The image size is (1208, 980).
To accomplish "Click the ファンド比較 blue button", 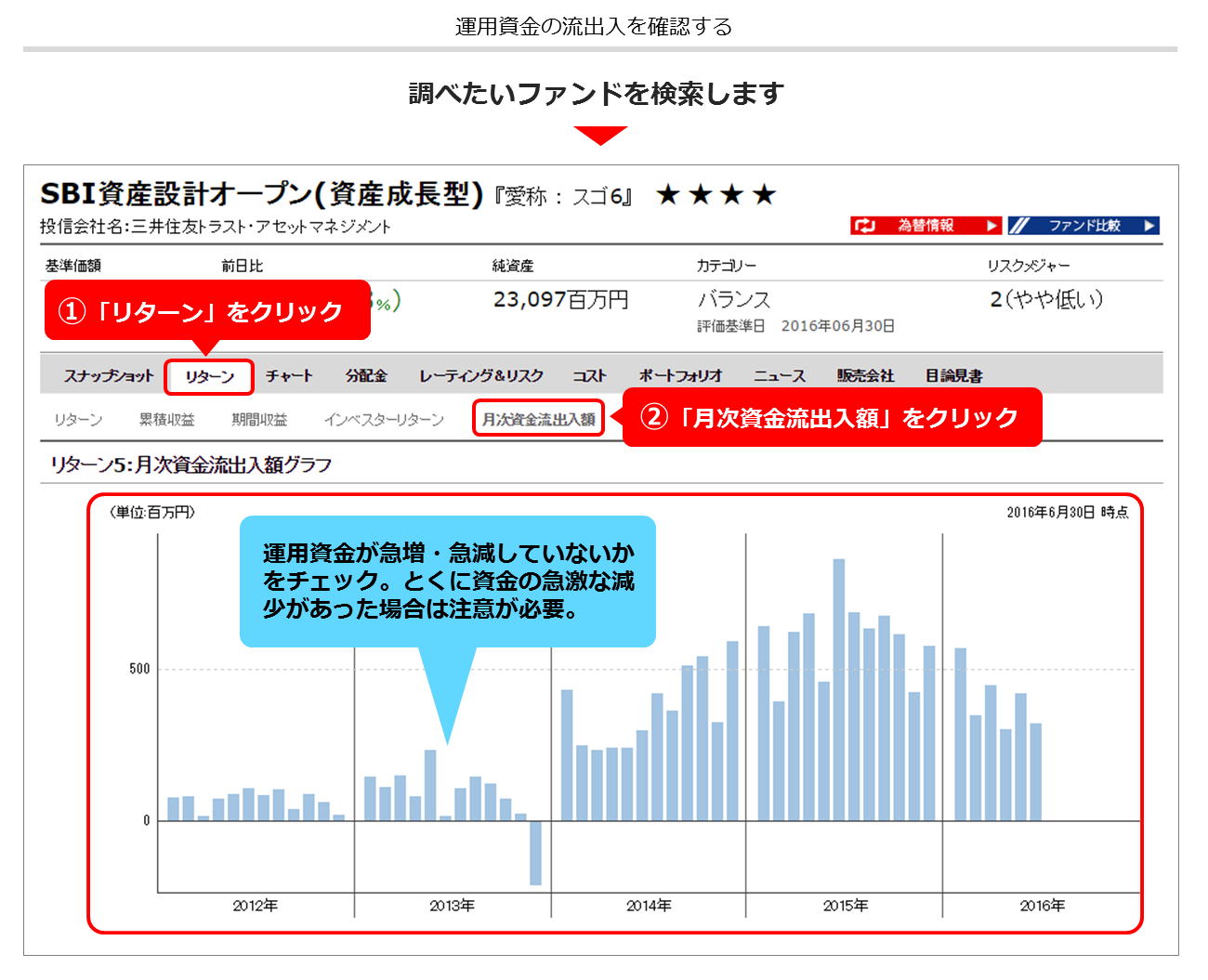I will click(1083, 226).
